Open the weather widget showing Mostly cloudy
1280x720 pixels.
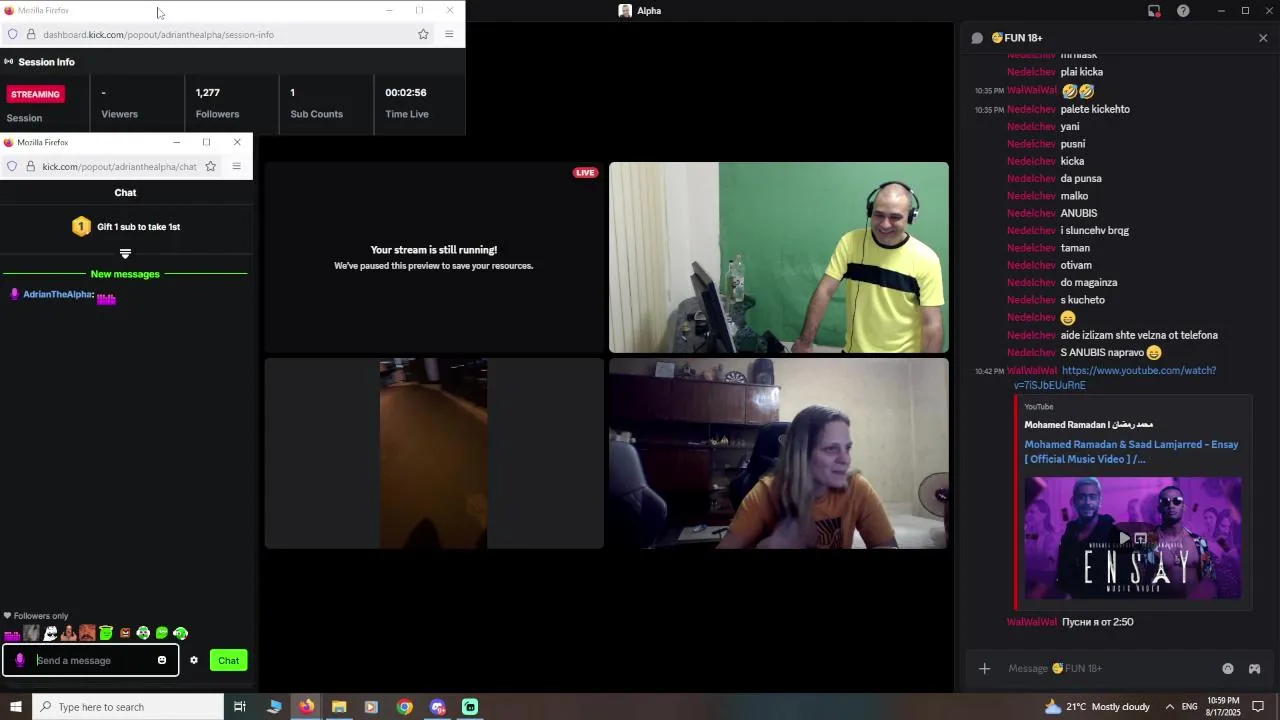(x=1097, y=707)
